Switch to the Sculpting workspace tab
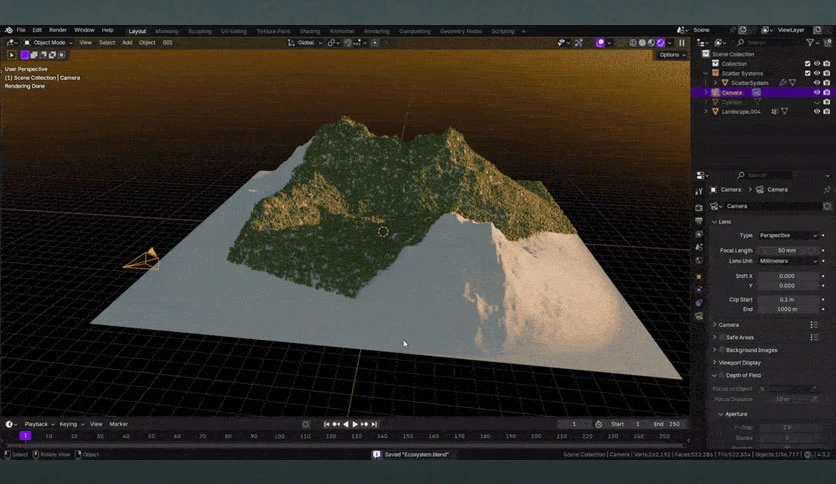Viewport: 836px width, 484px height. click(x=200, y=31)
